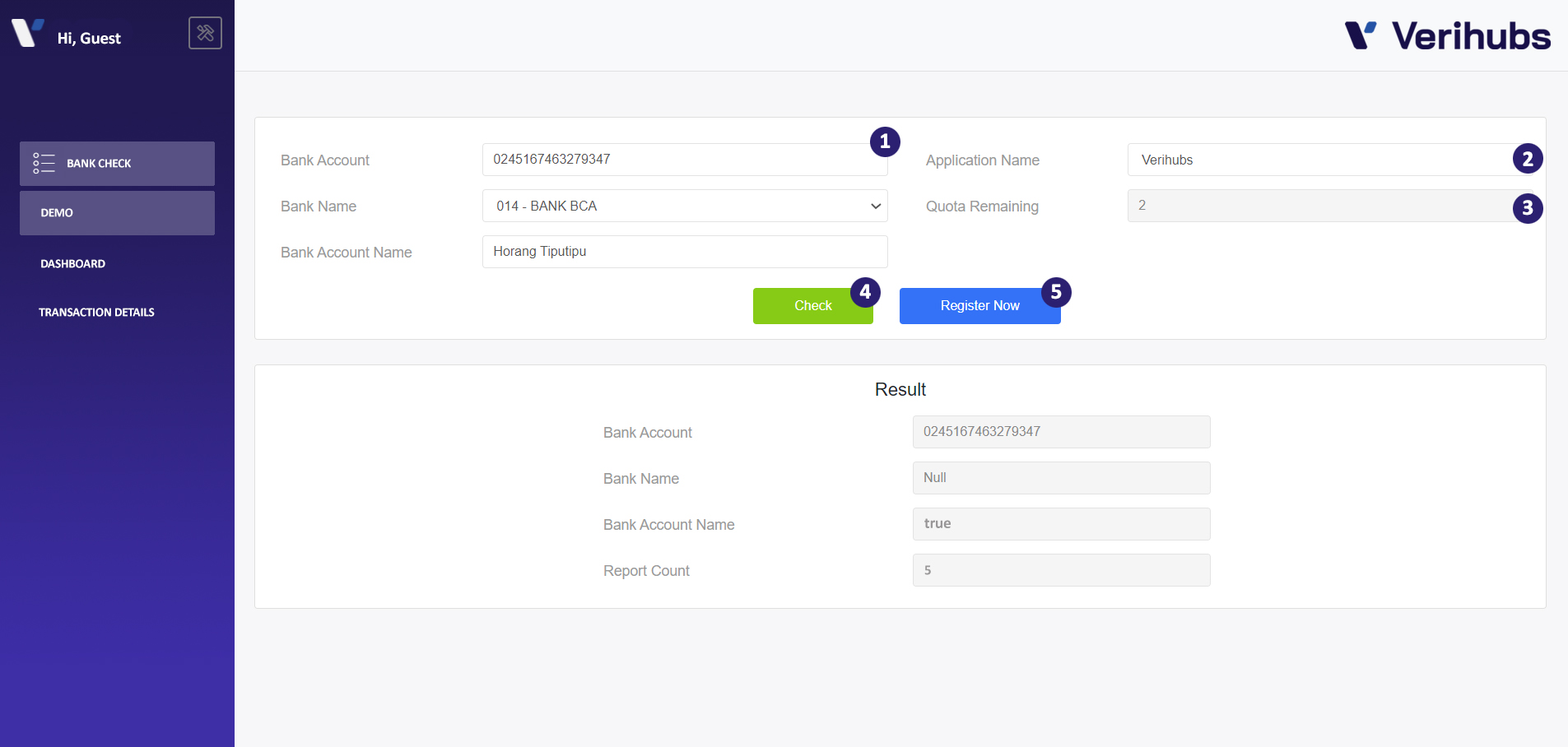Image resolution: width=1568 pixels, height=747 pixels.
Task: Click the Bank Account Name input field
Action: pos(685,252)
